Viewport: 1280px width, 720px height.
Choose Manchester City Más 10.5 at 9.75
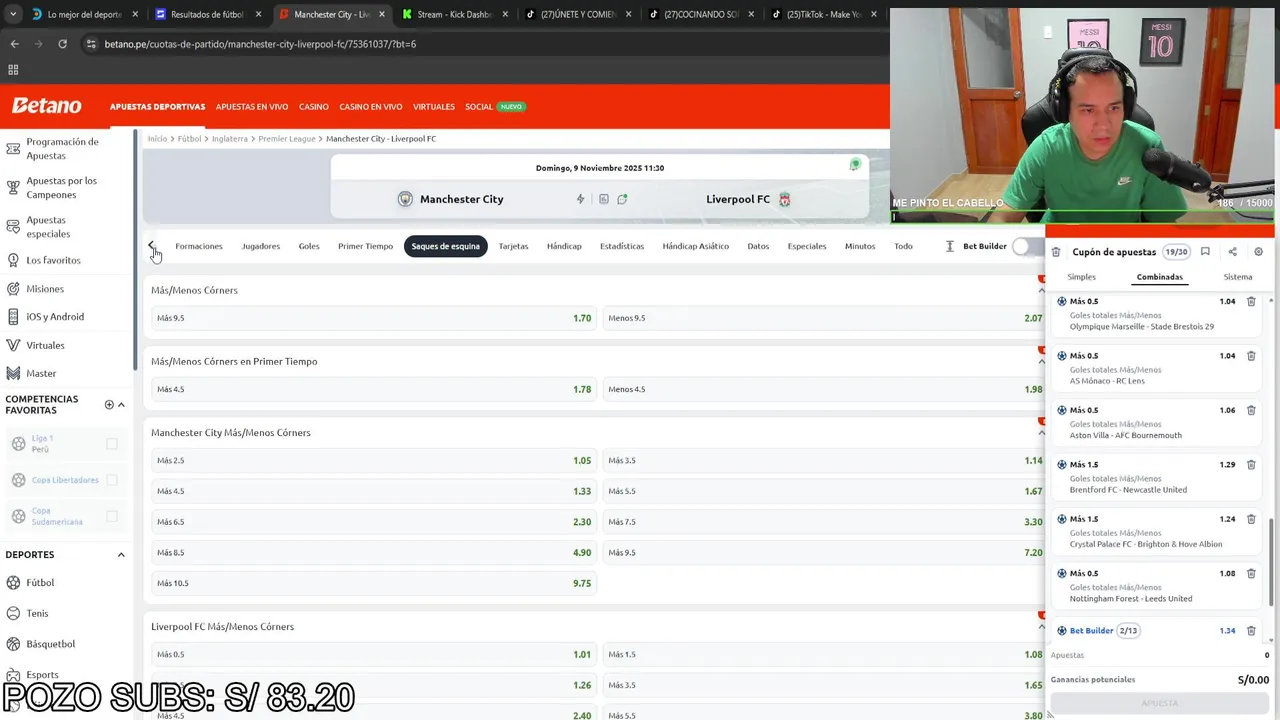pos(373,583)
